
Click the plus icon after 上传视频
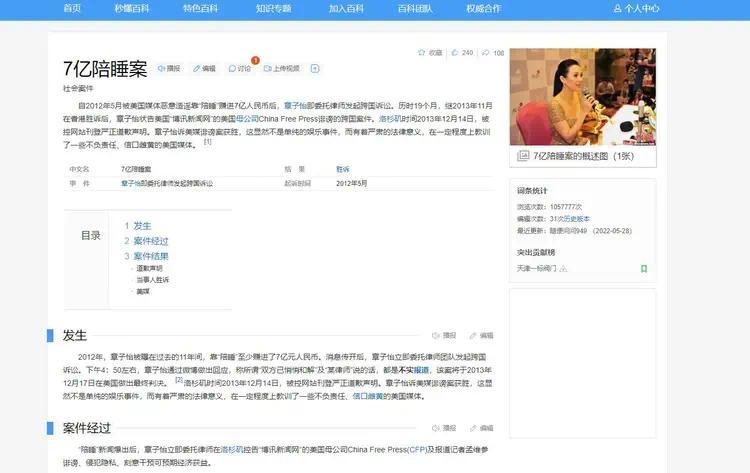click(x=315, y=69)
